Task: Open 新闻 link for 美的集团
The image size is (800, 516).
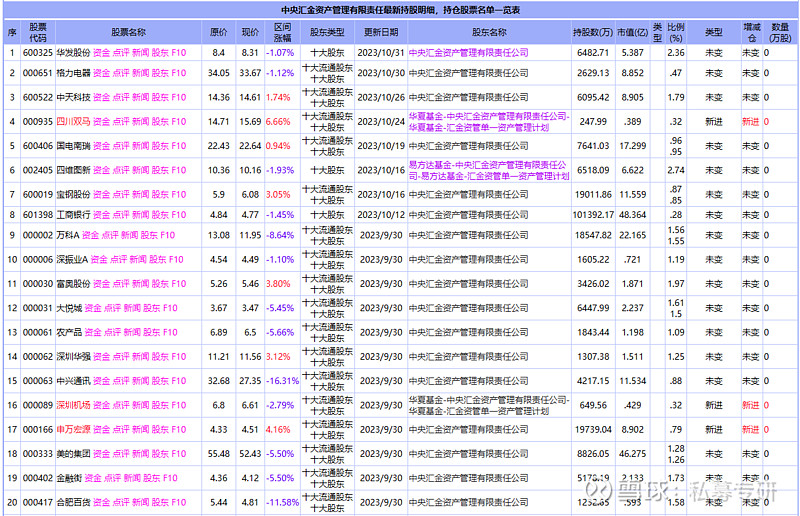Action: click(x=140, y=454)
